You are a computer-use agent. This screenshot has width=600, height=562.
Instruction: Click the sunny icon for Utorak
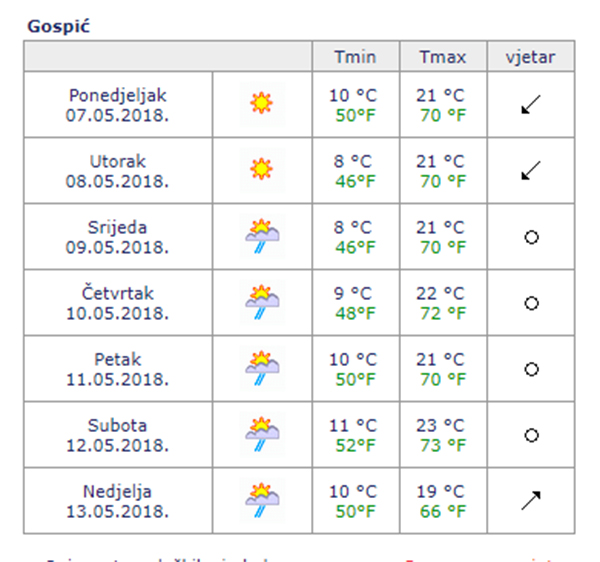click(262, 168)
